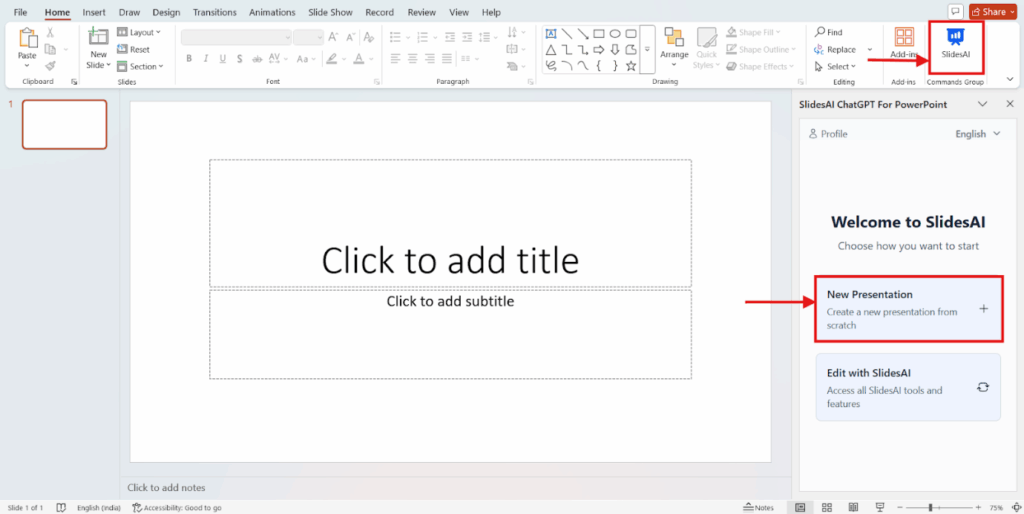Image resolution: width=1024 pixels, height=514 pixels.
Task: Choose Edit with SlidesAI option
Action: (x=907, y=387)
